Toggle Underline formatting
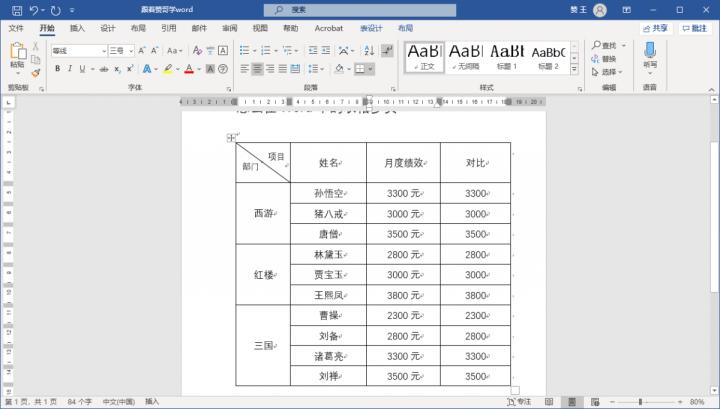The height and width of the screenshot is (409, 720). pyautogui.click(x=82, y=69)
